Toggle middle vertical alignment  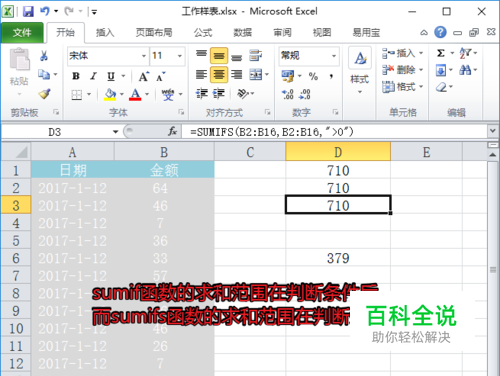tap(219, 55)
